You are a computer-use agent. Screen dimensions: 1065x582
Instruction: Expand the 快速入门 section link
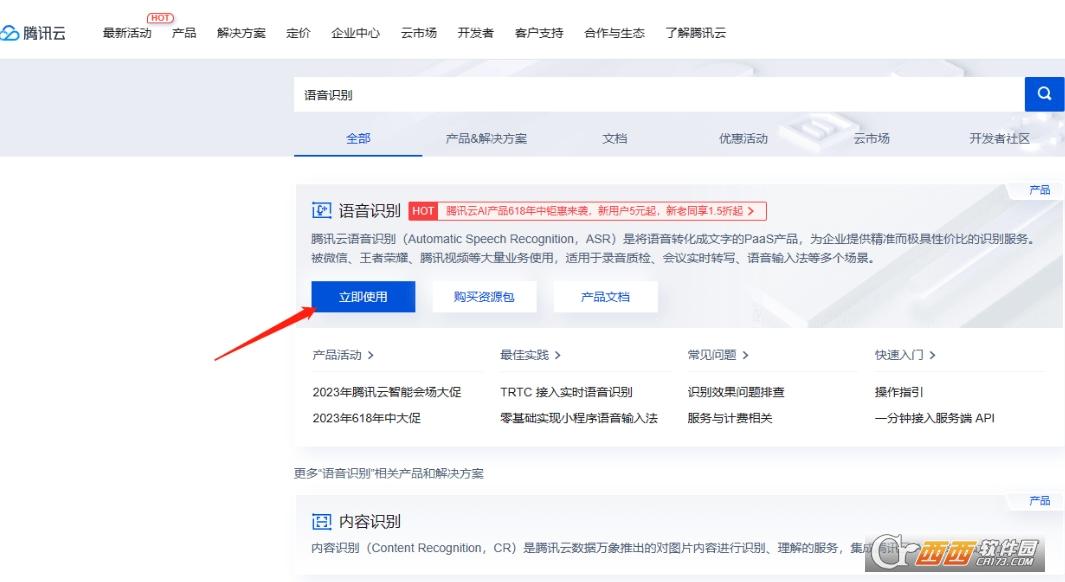pos(905,355)
